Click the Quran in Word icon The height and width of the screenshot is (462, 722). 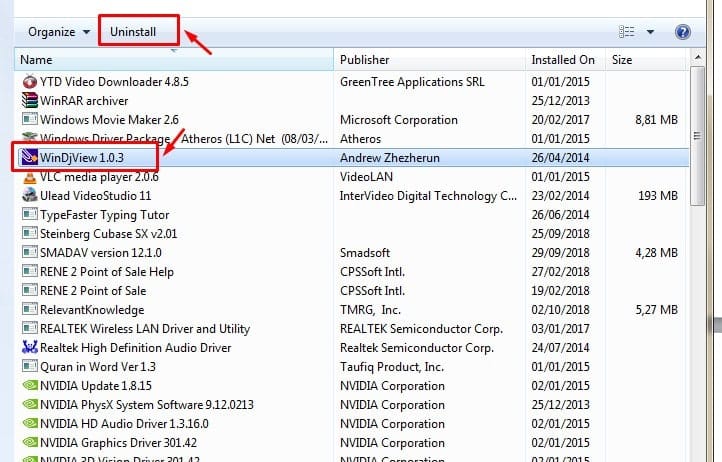(29, 366)
